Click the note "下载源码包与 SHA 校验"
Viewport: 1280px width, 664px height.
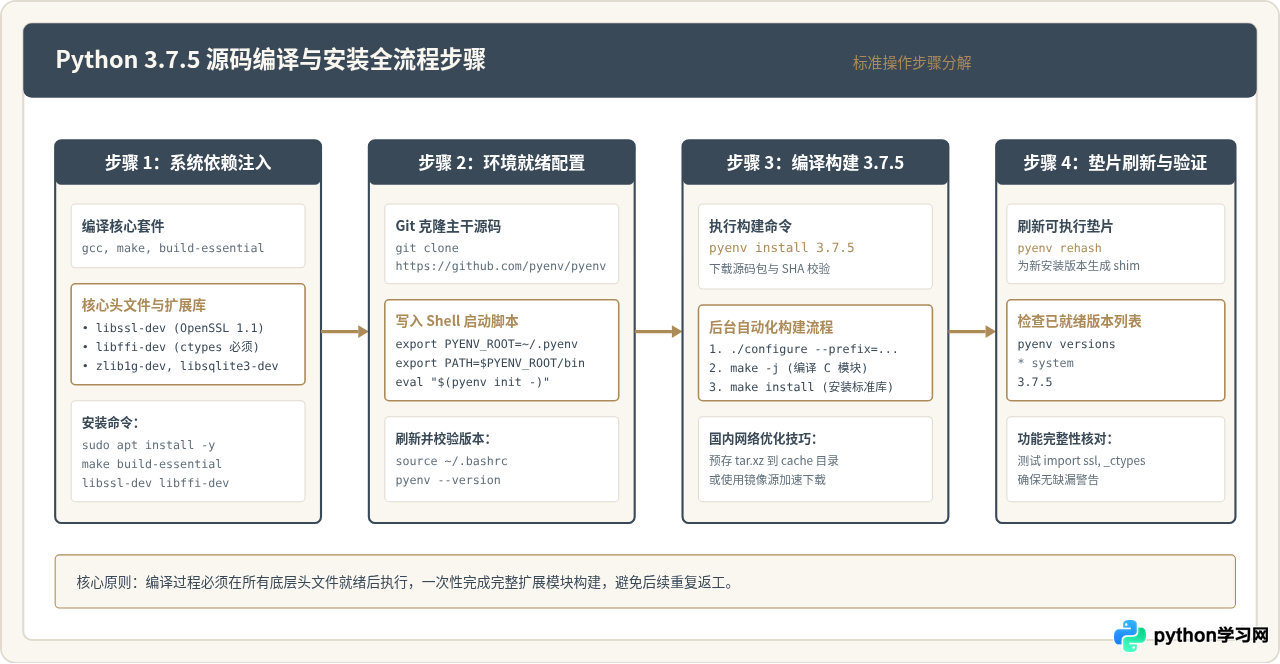769,268
